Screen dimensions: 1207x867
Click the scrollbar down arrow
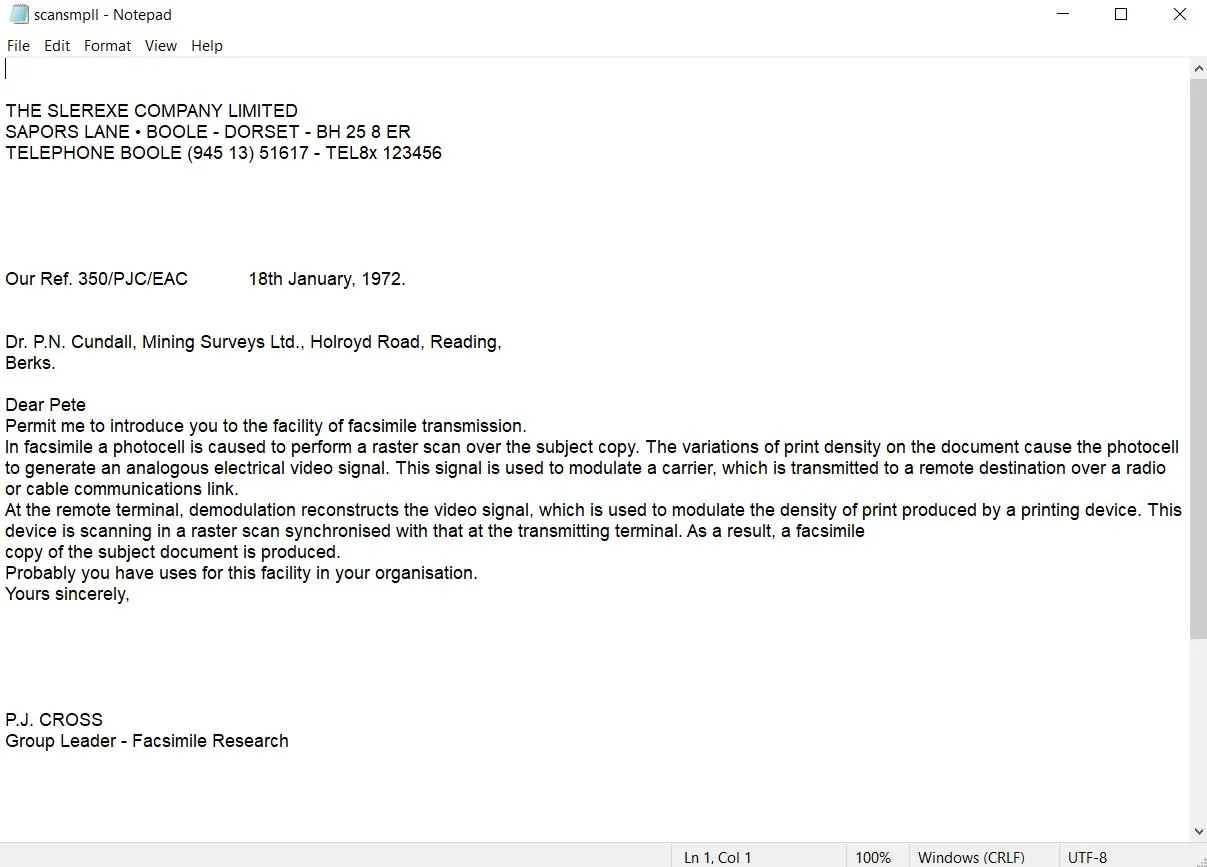[1198, 831]
